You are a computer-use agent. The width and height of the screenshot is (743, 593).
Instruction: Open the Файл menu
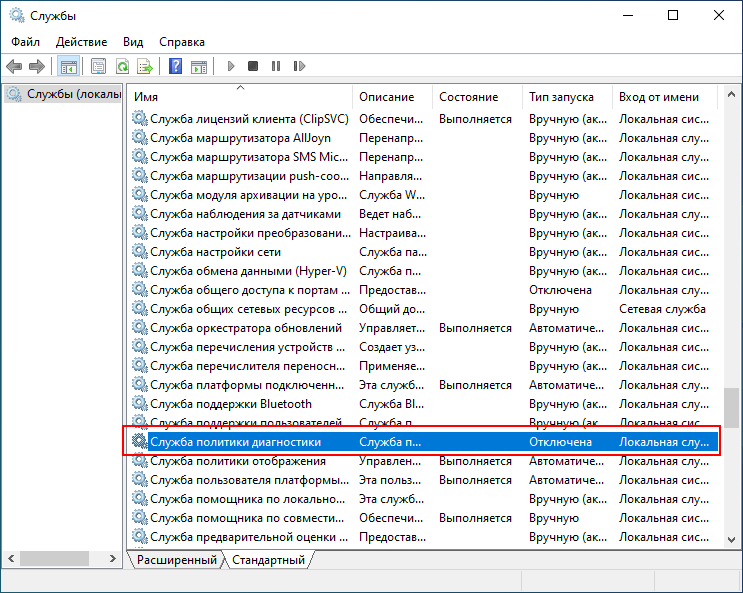(x=26, y=42)
